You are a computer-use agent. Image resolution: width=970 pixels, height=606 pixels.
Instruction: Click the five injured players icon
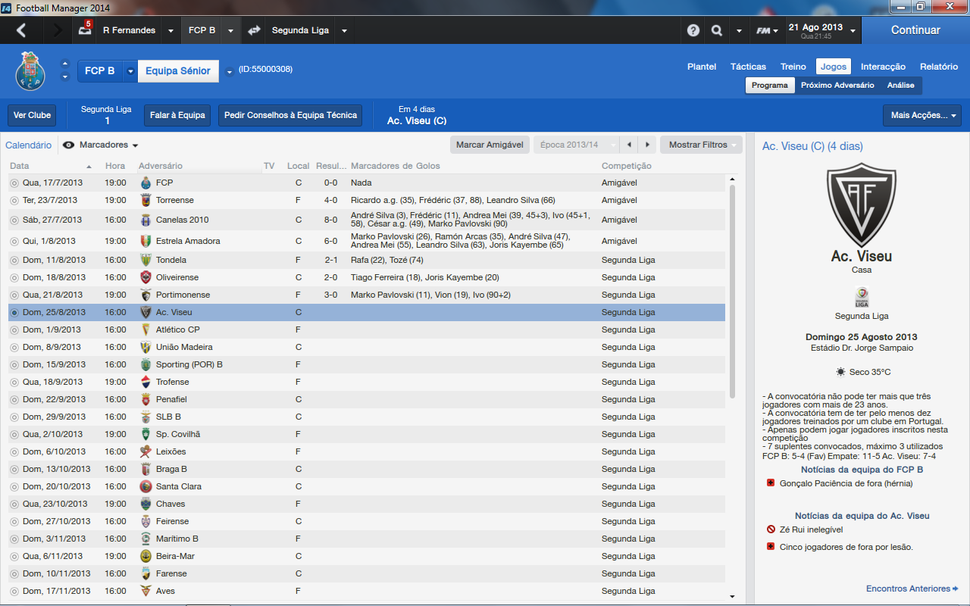coord(770,547)
